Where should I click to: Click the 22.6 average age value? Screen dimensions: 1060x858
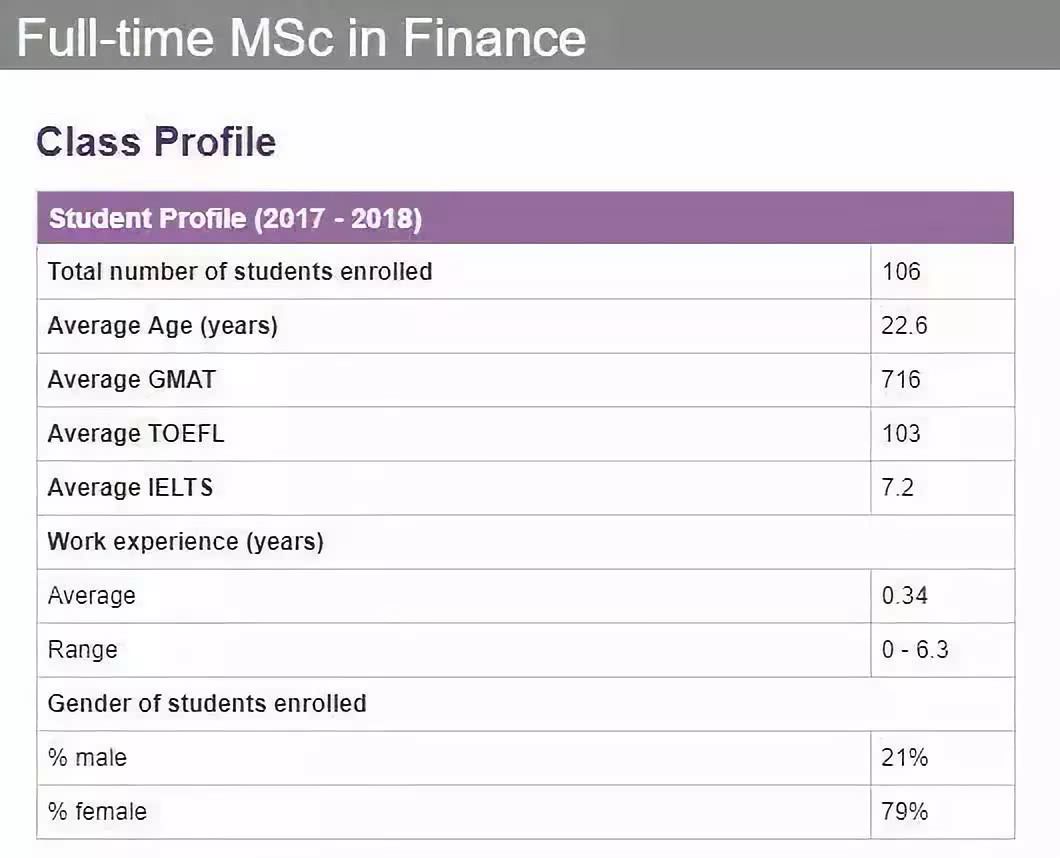pyautogui.click(x=904, y=326)
